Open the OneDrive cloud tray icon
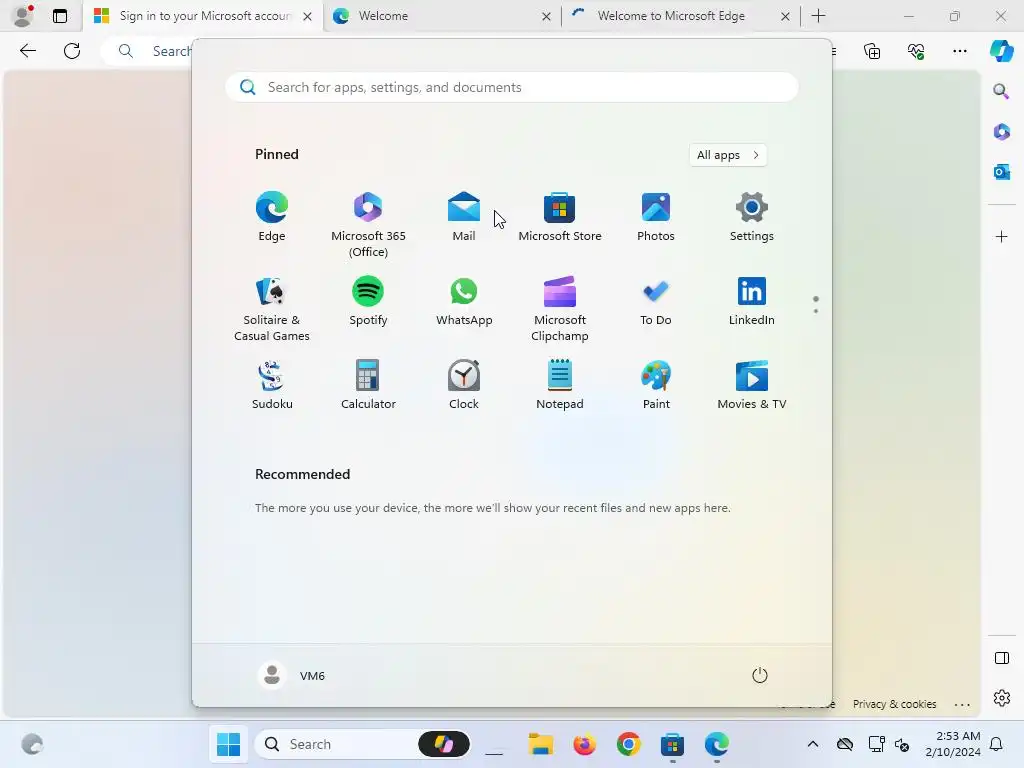1024x768 pixels. 845,744
